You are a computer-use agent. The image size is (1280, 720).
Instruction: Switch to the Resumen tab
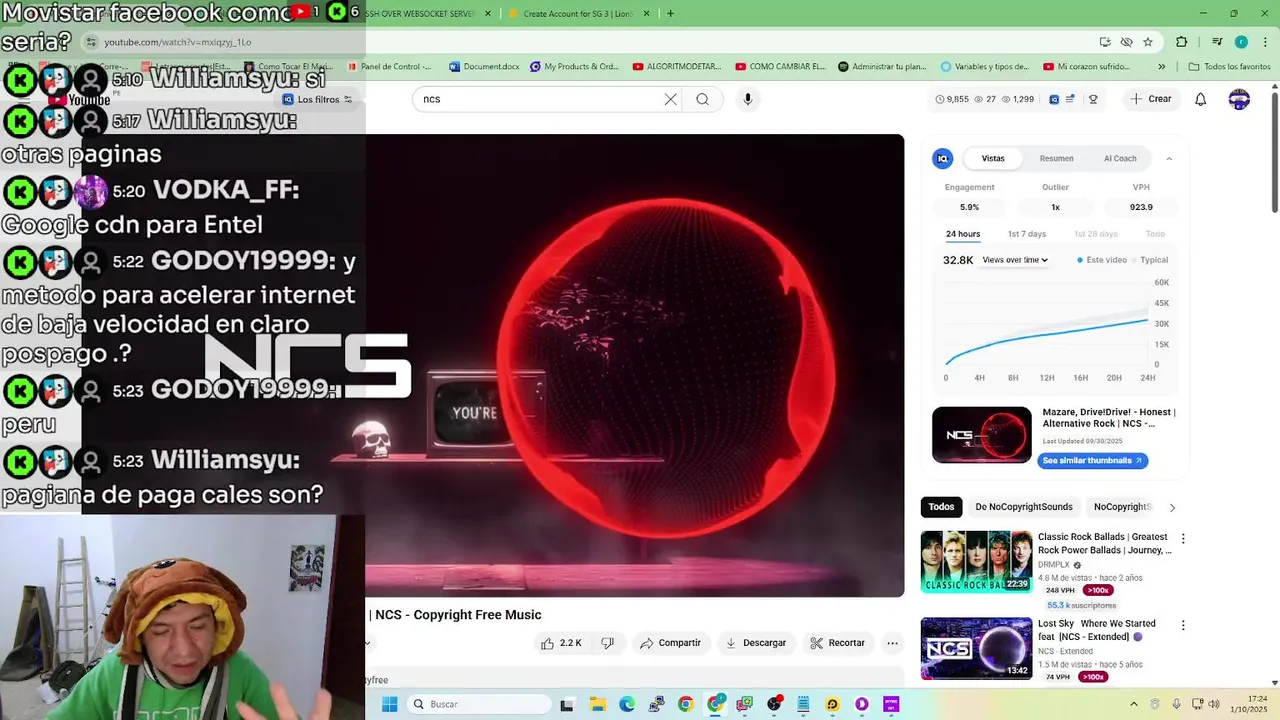click(x=1056, y=158)
